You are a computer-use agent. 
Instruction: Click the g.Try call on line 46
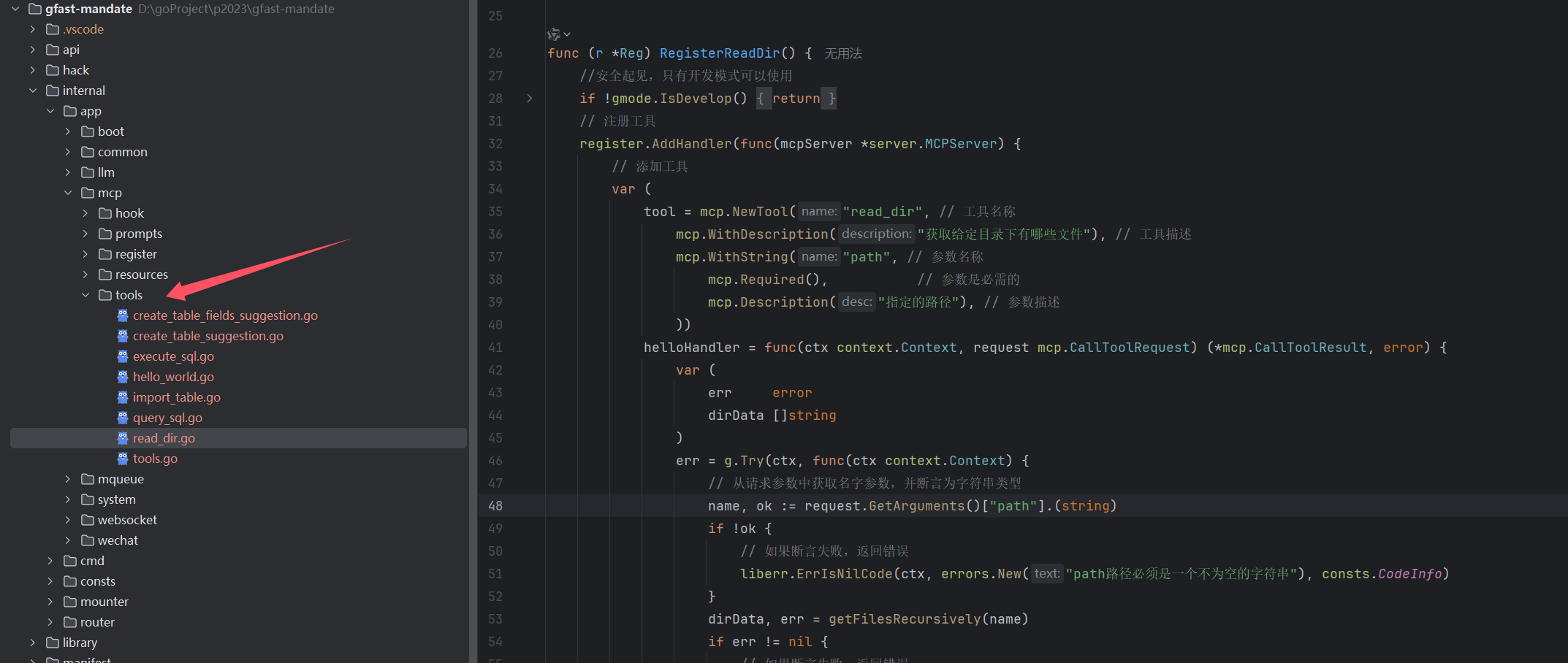tap(744, 461)
